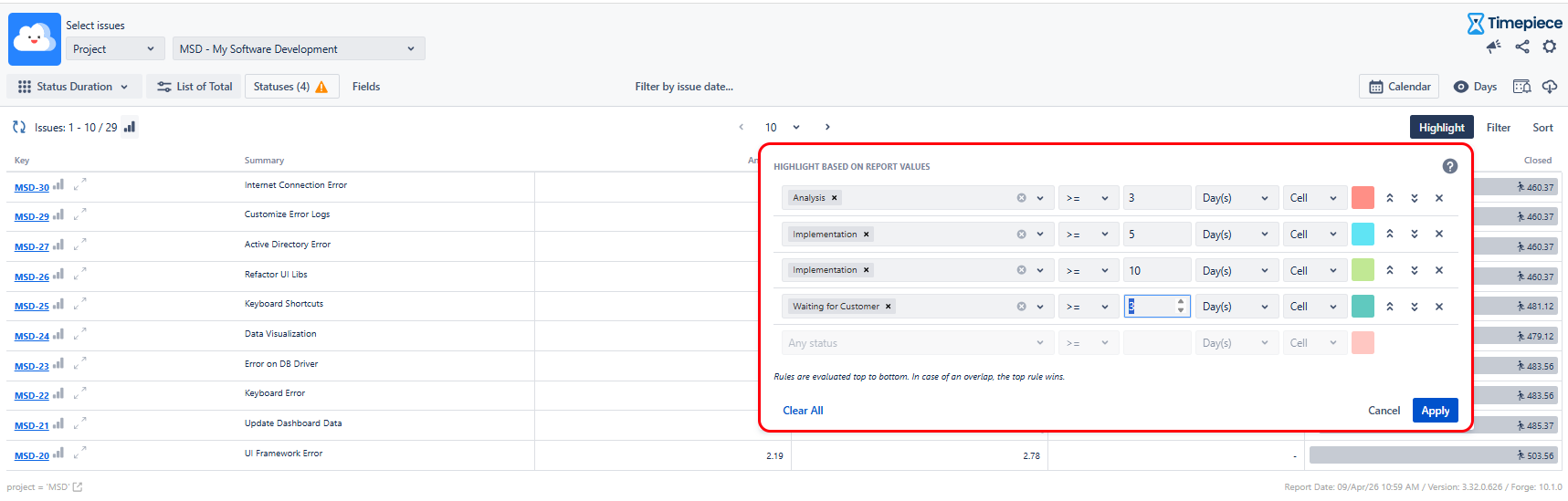Remove the Analysis status tag
This screenshot has width=1568, height=501.
point(834,198)
